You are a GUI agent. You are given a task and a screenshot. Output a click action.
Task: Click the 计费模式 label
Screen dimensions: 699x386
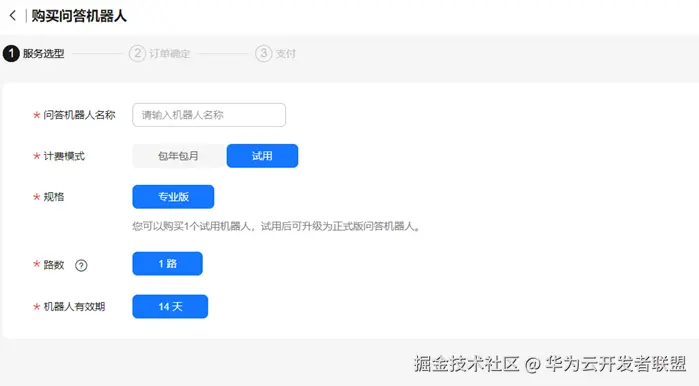click(x=64, y=156)
